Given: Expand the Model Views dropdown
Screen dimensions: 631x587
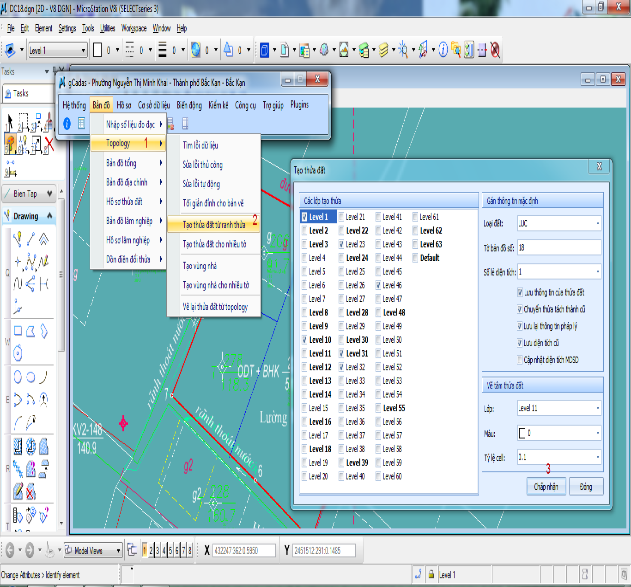Looking at the screenshot, I should click(x=117, y=550).
